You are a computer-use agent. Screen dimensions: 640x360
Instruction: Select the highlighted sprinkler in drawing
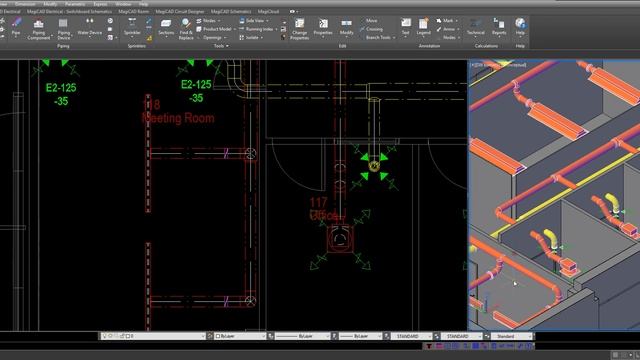tap(374, 166)
